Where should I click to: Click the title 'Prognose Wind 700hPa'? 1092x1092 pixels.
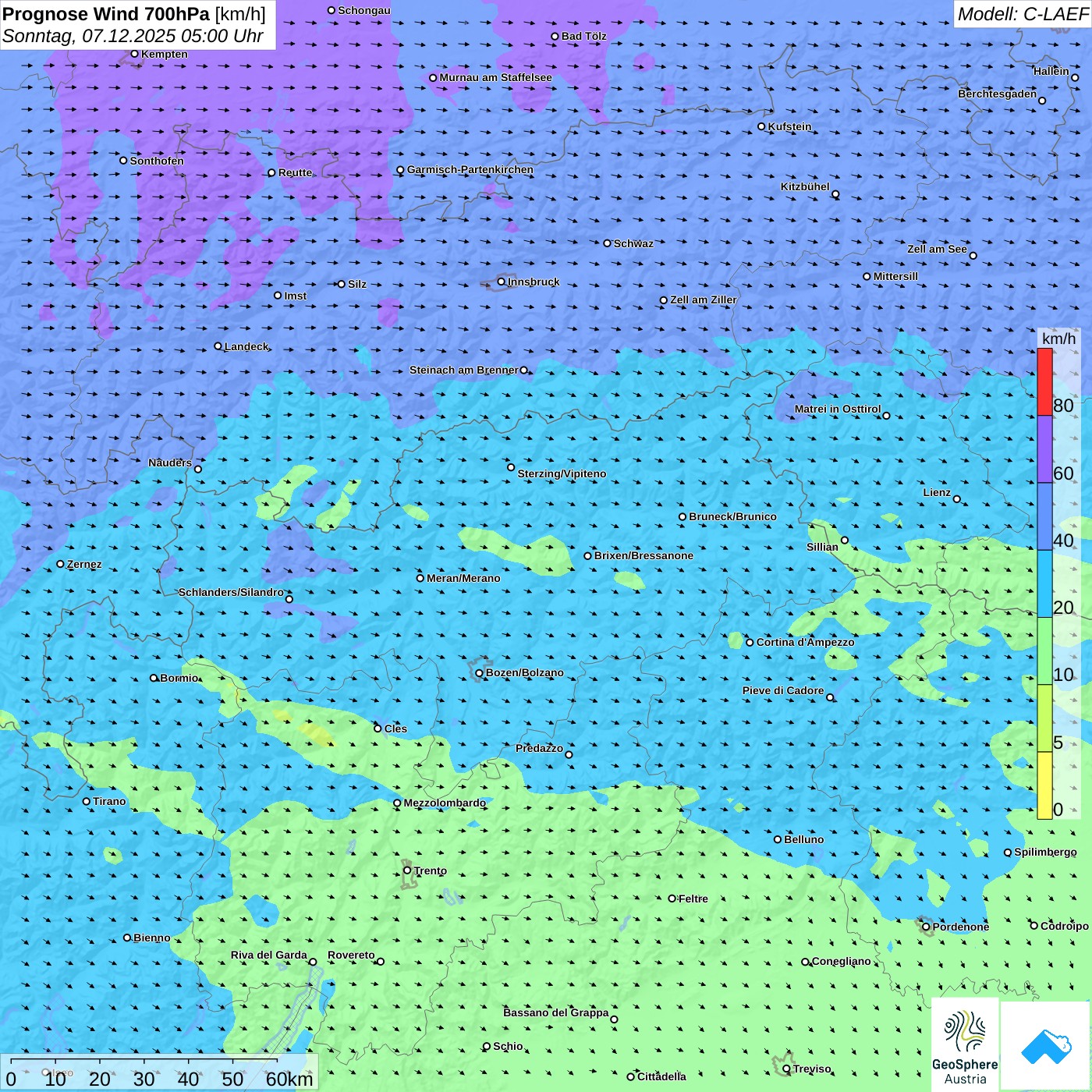click(106, 14)
